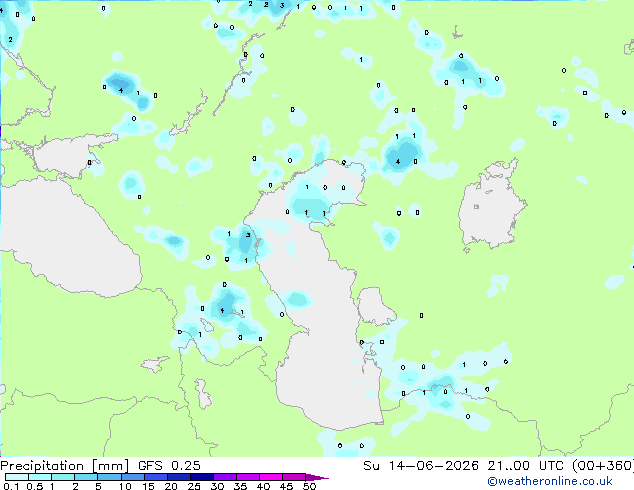Open the weatheronline.co.uk copyright link
Viewport: 634px width, 490px height.
550,481
